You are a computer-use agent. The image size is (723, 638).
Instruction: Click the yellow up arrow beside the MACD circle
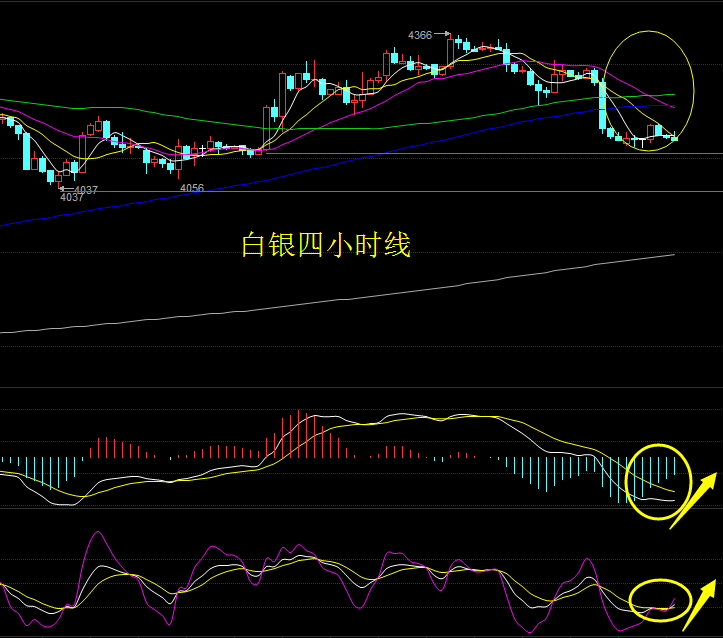[693, 500]
